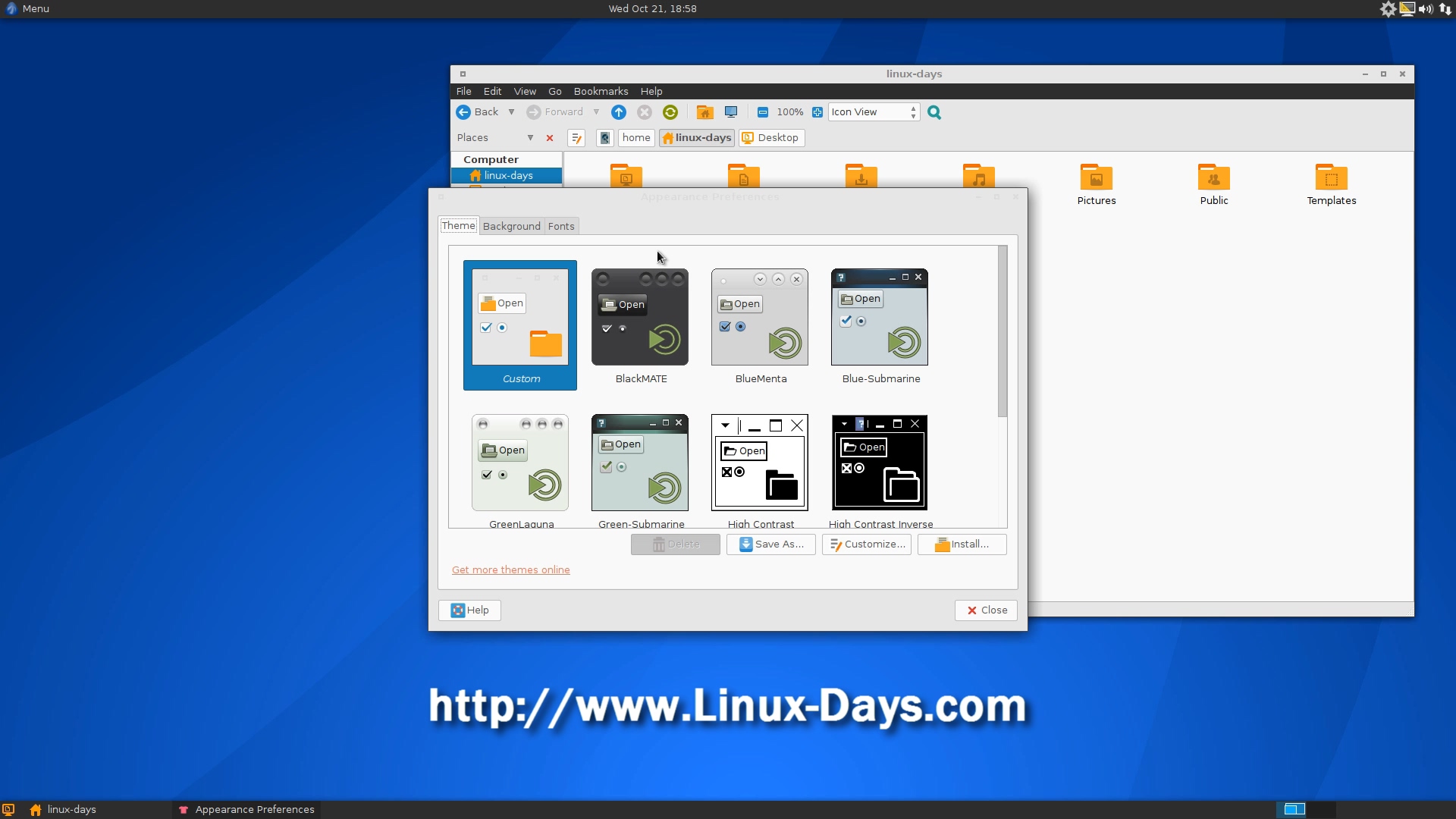Switch to the Theme tab
Image resolution: width=1456 pixels, height=819 pixels.
459,226
